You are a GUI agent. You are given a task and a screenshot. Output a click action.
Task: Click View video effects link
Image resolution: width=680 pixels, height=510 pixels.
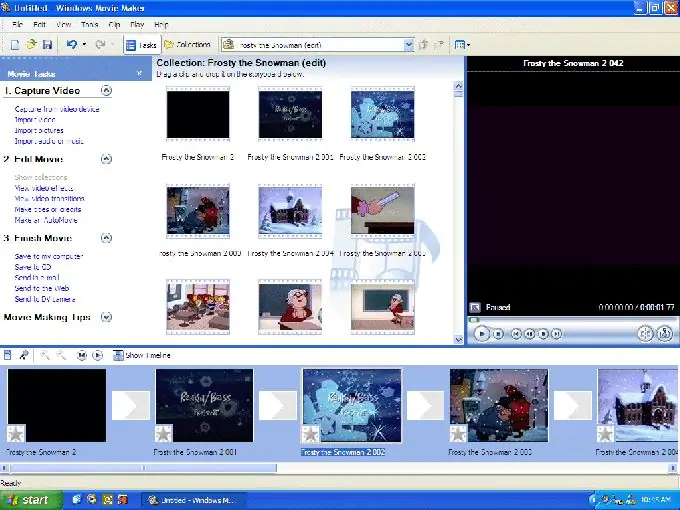[44, 188]
